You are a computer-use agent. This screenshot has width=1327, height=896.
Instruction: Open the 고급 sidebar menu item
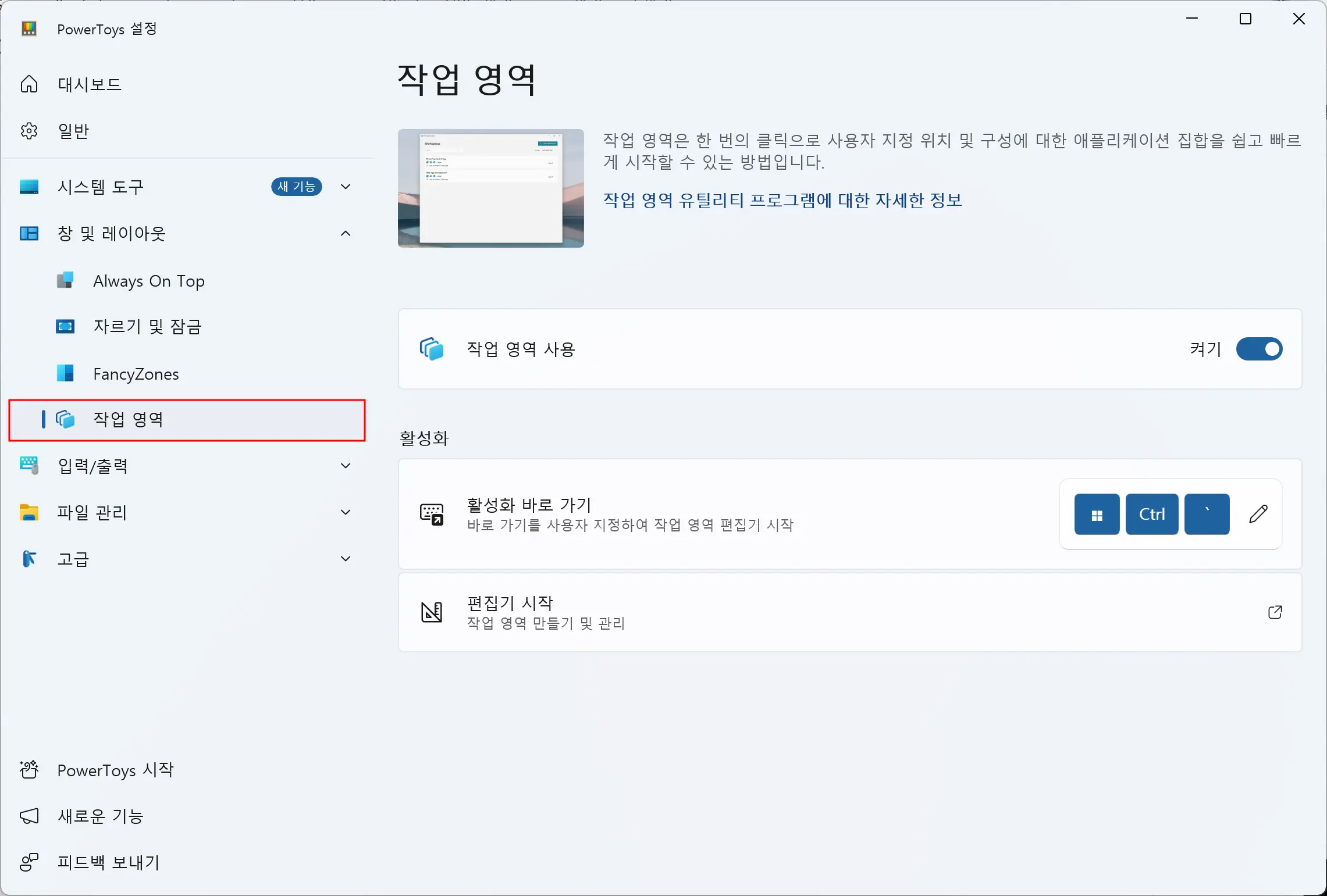pos(74,559)
